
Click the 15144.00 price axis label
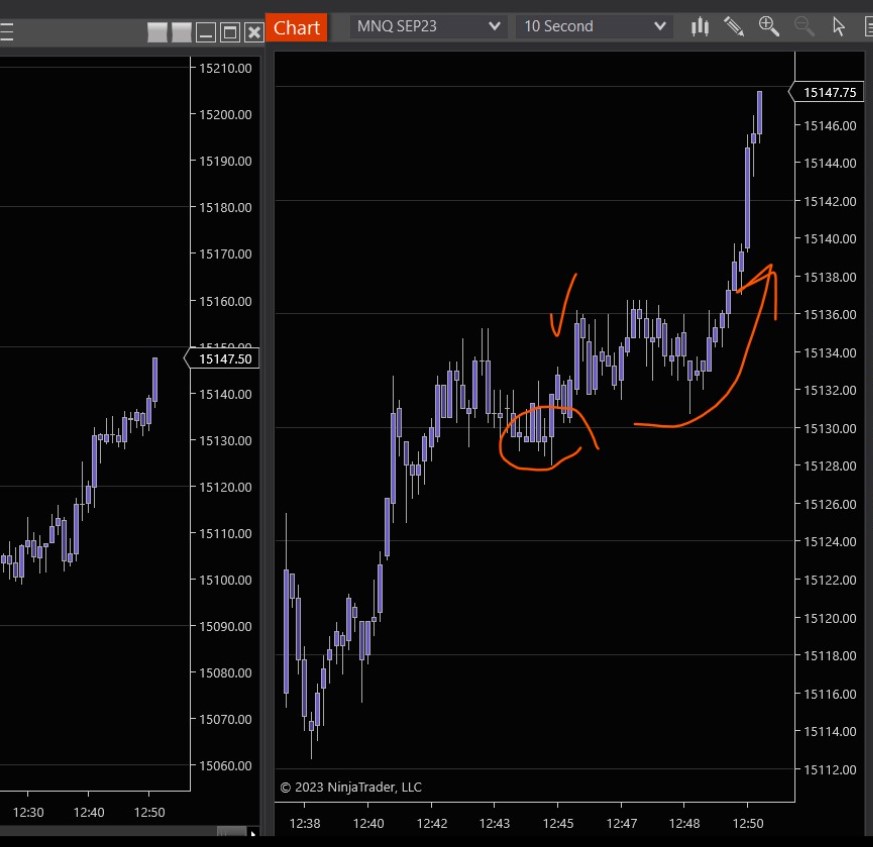coord(830,163)
